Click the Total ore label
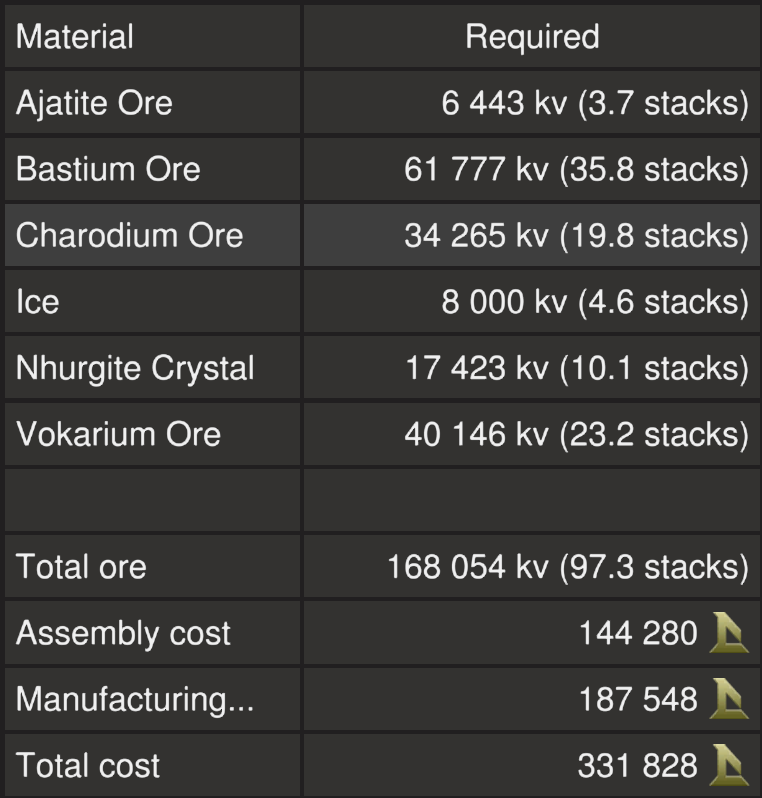The width and height of the screenshot is (762, 798). (81, 567)
